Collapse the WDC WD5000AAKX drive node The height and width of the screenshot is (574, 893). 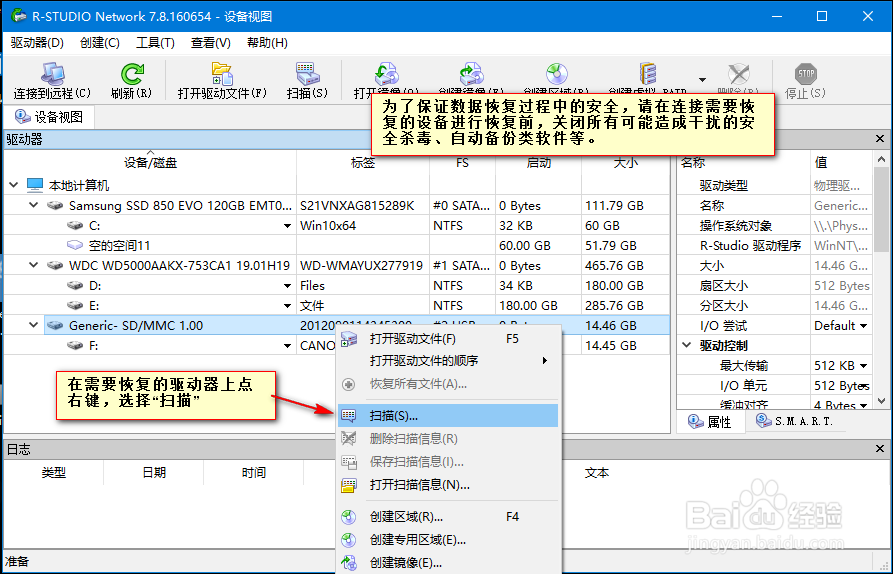click(34, 265)
